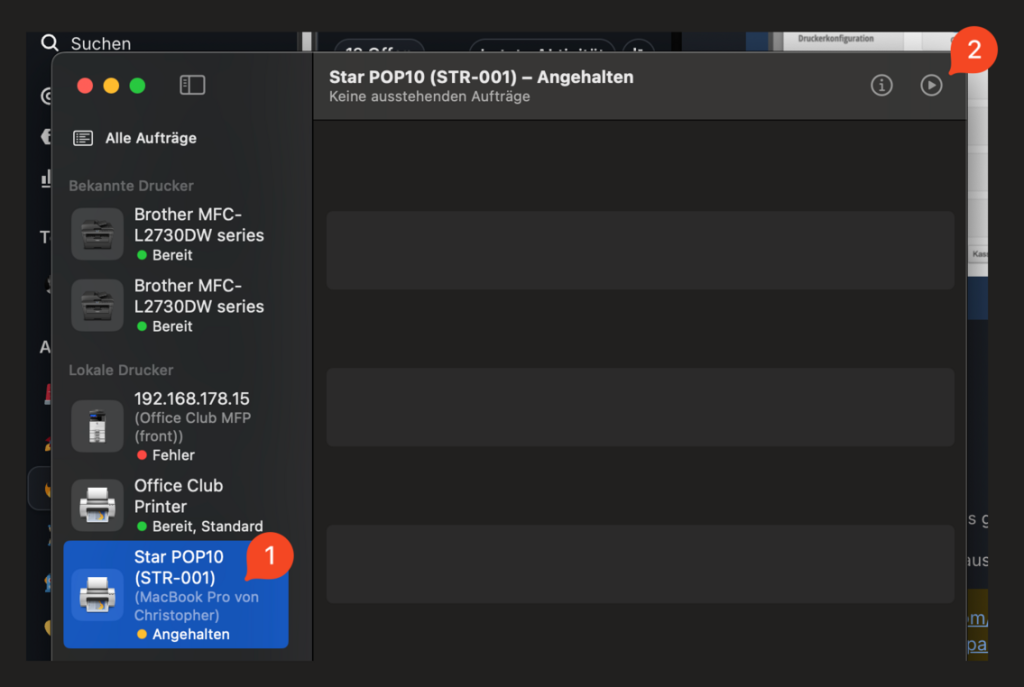Toggle the sidebar visibility icon
The image size is (1024, 687).
[192, 86]
